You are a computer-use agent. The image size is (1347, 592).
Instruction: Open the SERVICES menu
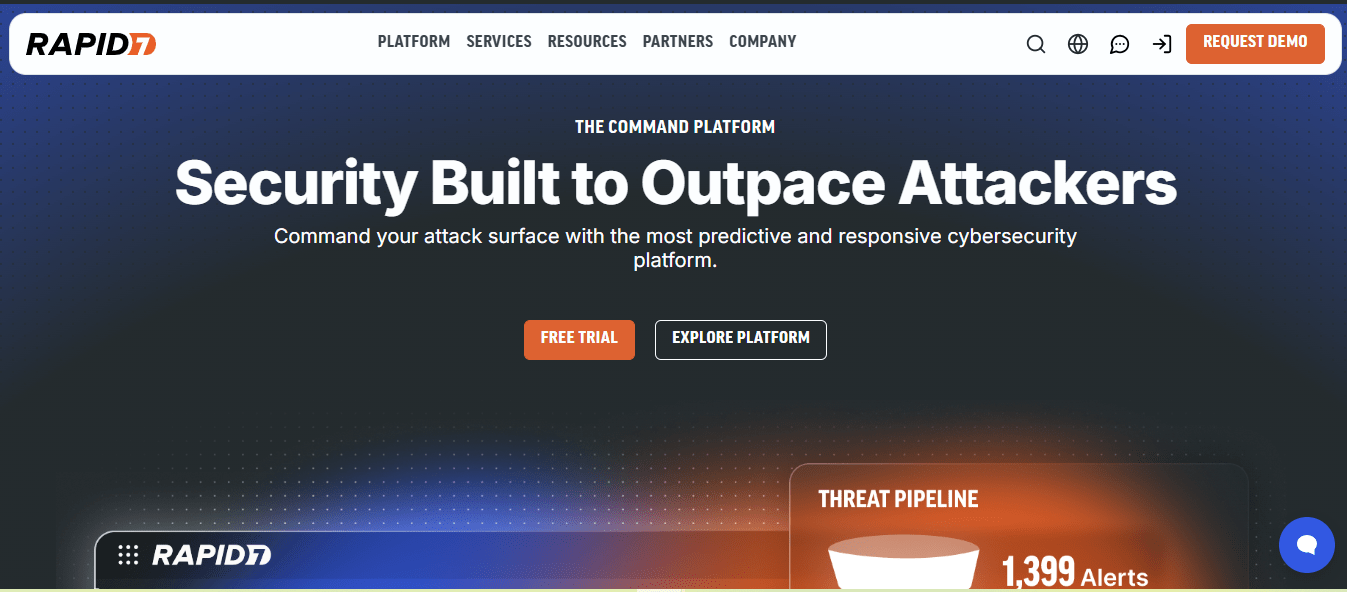[499, 42]
